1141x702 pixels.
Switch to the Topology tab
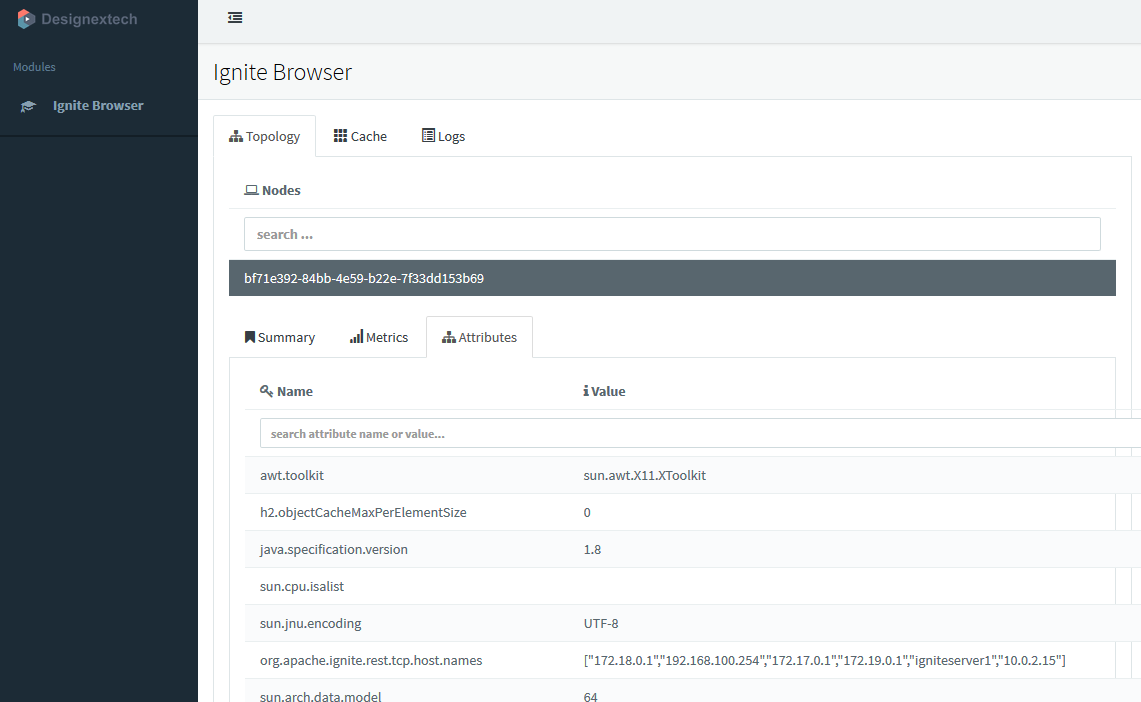pyautogui.click(x=264, y=136)
